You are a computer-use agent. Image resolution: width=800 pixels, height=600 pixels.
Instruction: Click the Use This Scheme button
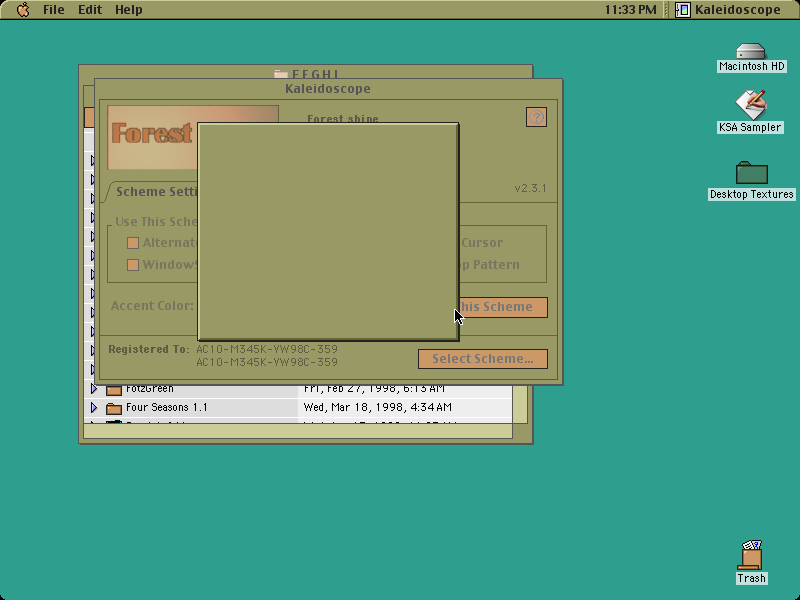(504, 307)
